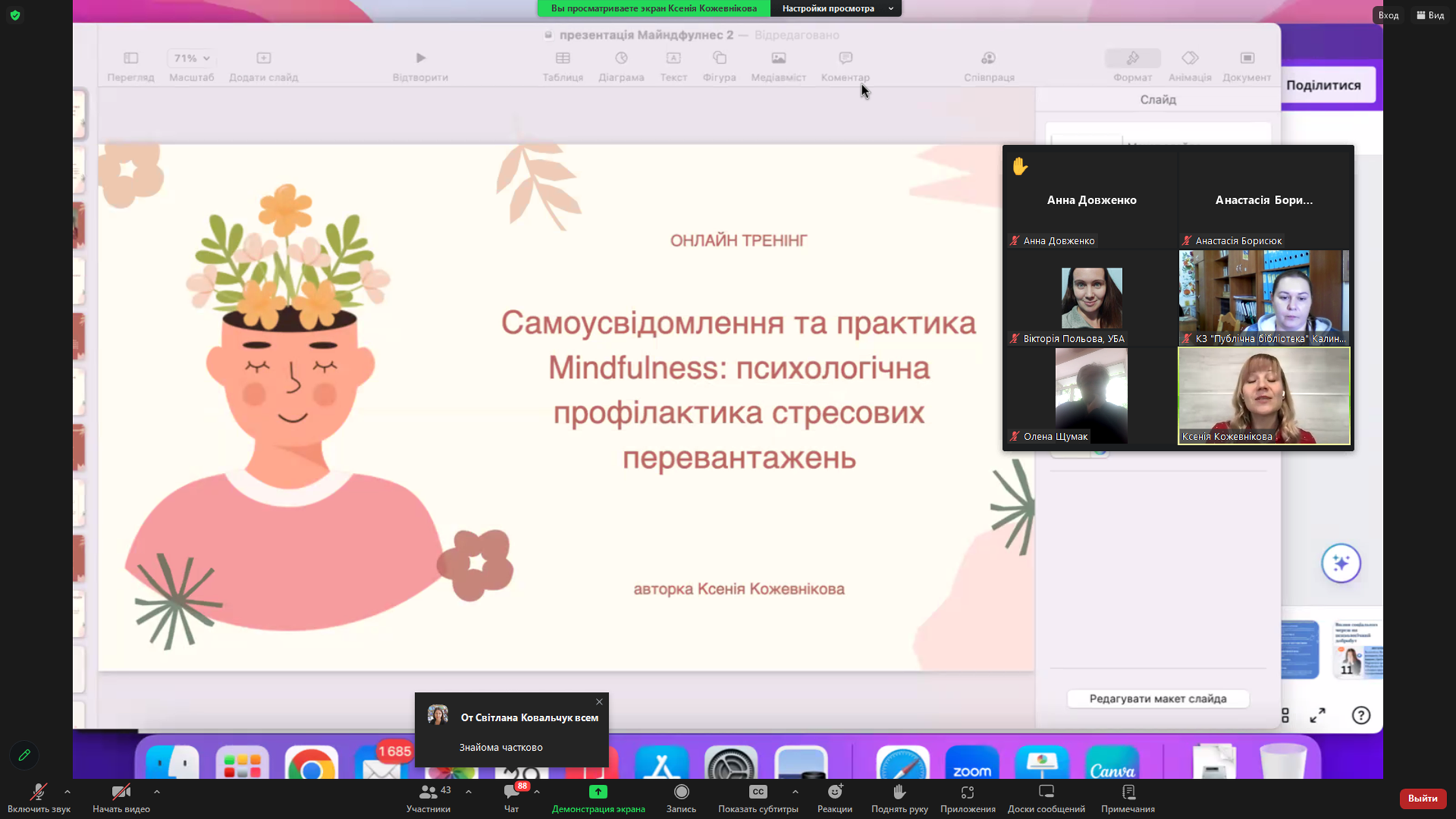Add a comment with Коментар
This screenshot has height=819, width=1456.
845,66
